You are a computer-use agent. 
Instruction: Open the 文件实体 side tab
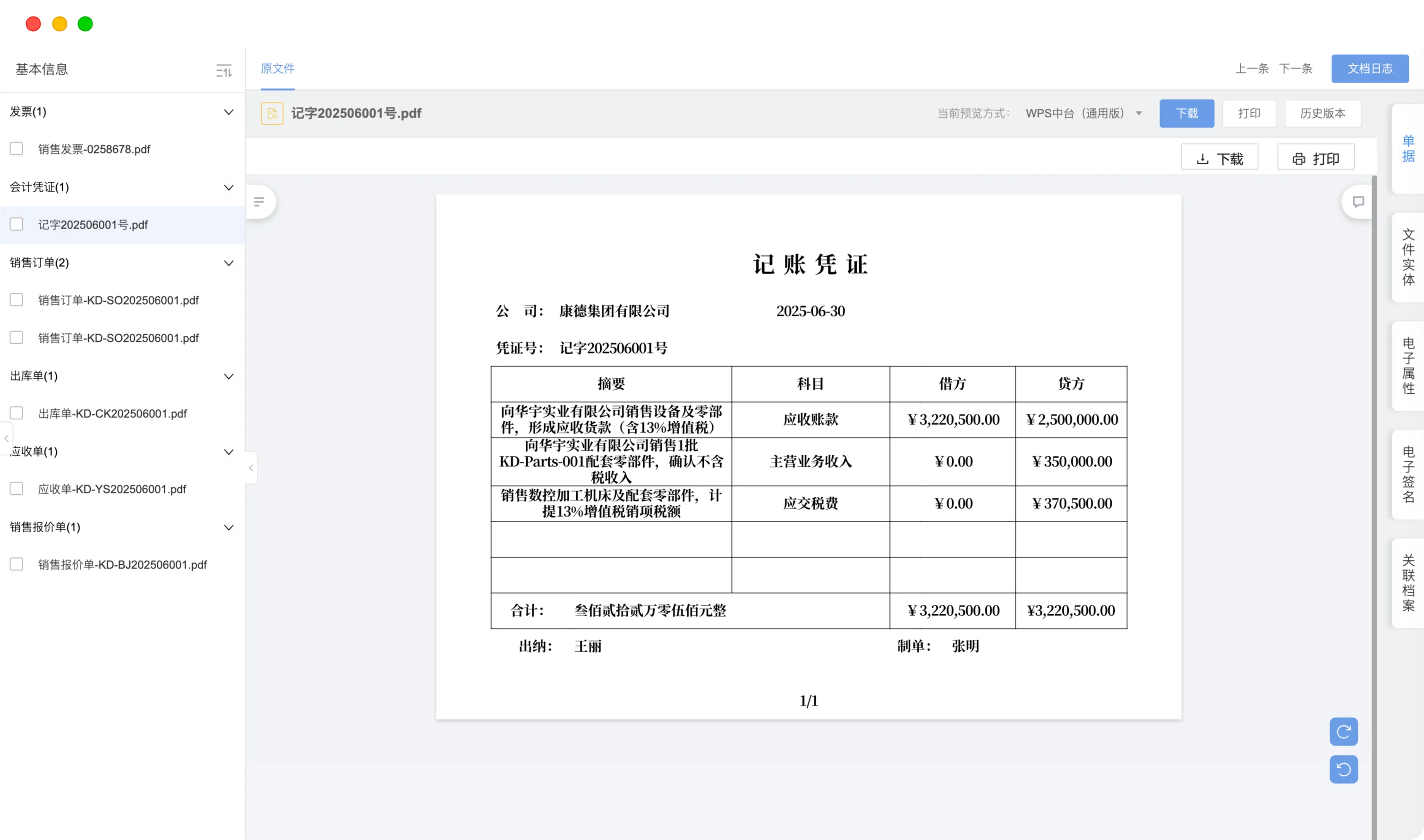coord(1408,257)
